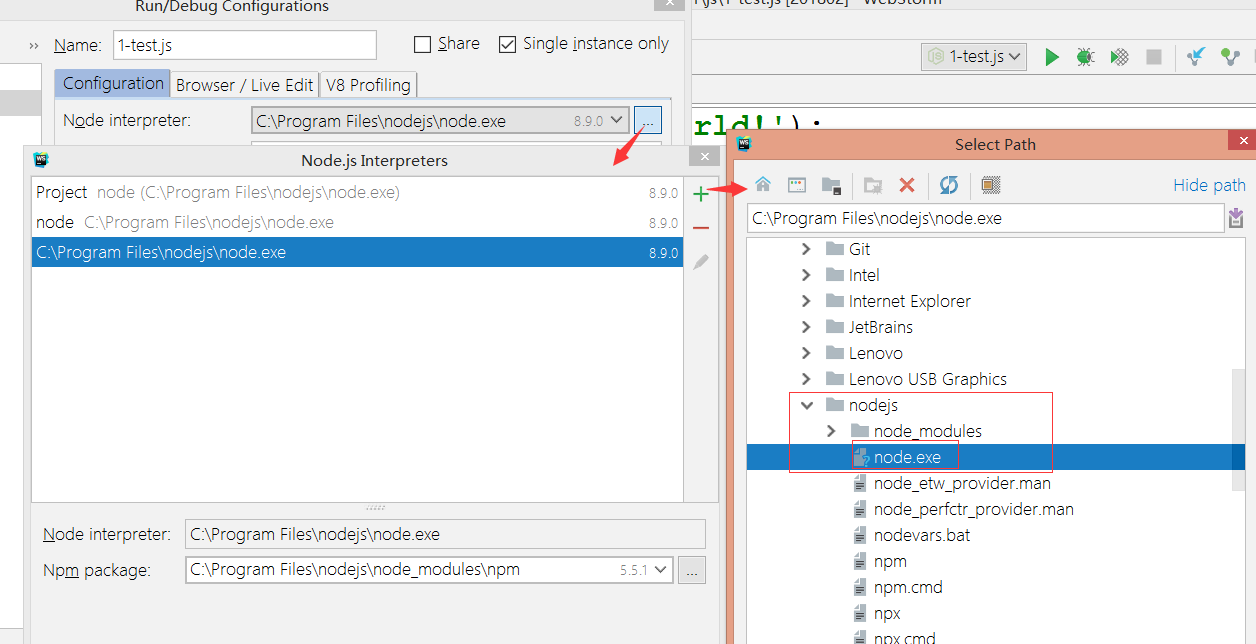Collapse the nodejs folder
This screenshot has height=644, width=1256.
[x=807, y=405]
